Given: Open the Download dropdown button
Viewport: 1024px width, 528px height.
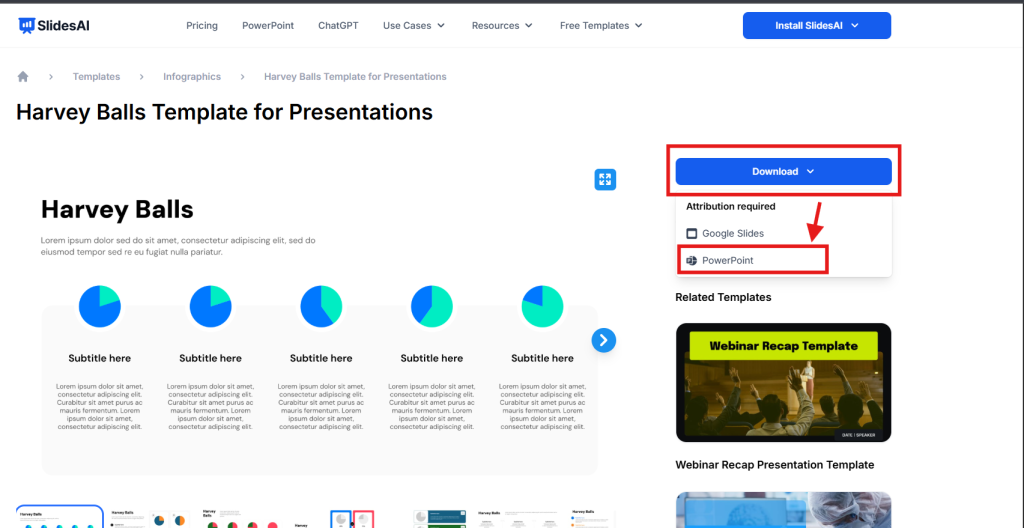Looking at the screenshot, I should pyautogui.click(x=783, y=171).
